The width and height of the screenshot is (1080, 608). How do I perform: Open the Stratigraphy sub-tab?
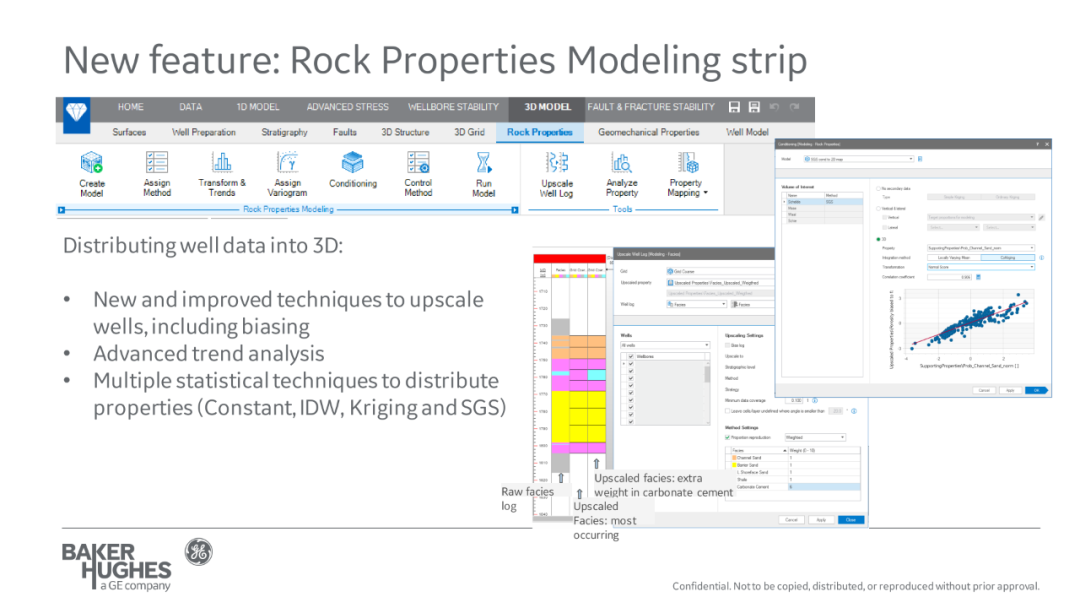pyautogui.click(x=284, y=132)
